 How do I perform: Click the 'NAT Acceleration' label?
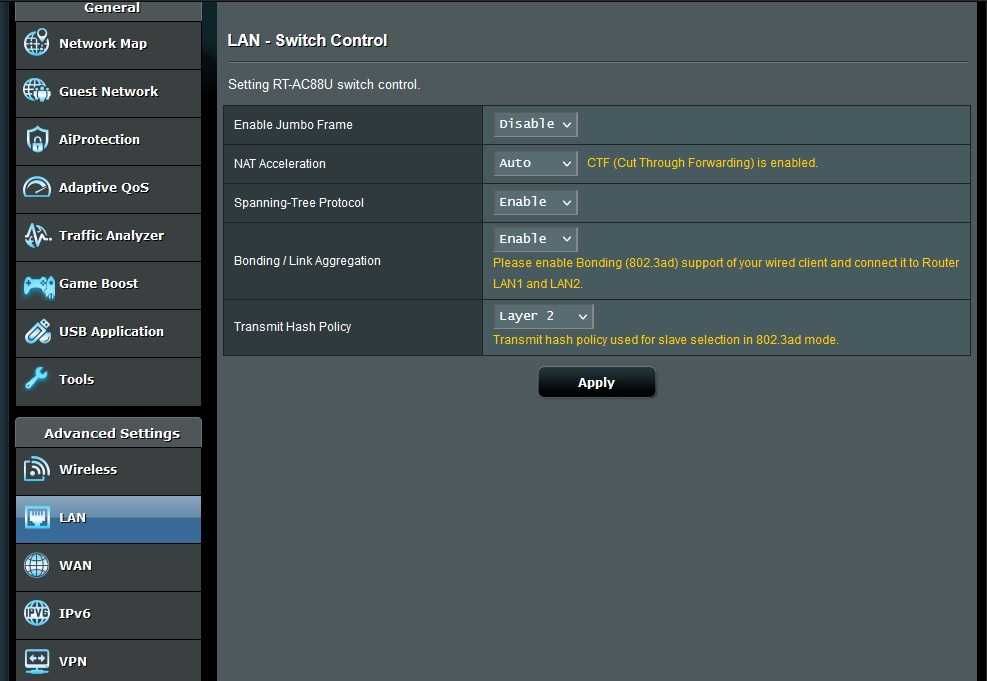(x=279, y=164)
